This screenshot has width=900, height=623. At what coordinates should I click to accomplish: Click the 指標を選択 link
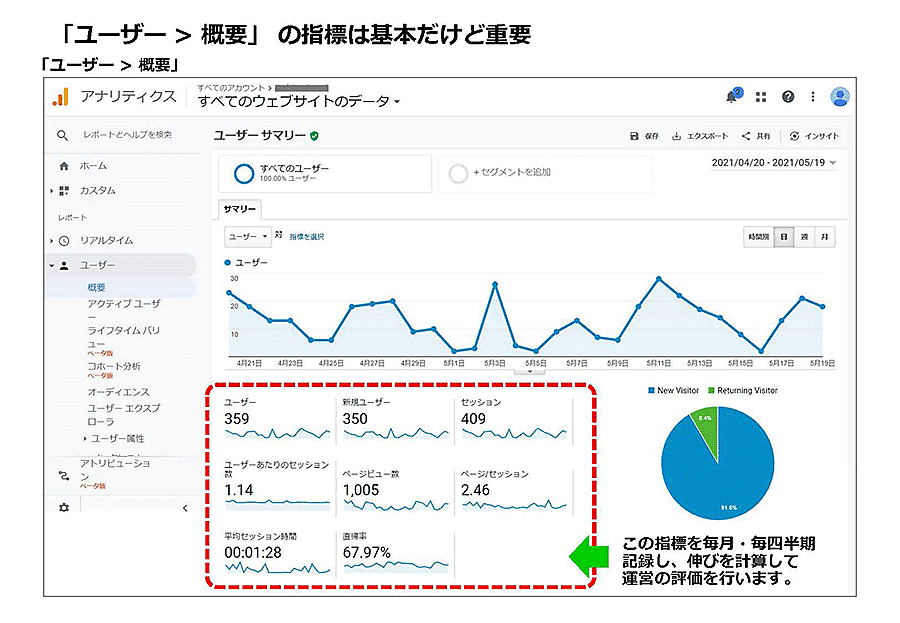(x=306, y=237)
